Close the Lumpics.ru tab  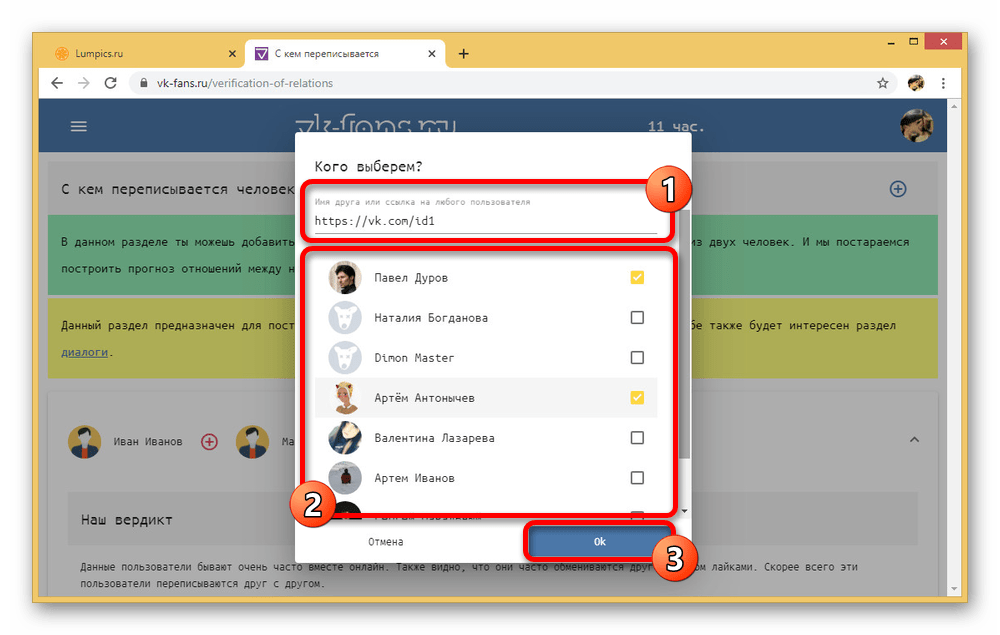point(232,54)
